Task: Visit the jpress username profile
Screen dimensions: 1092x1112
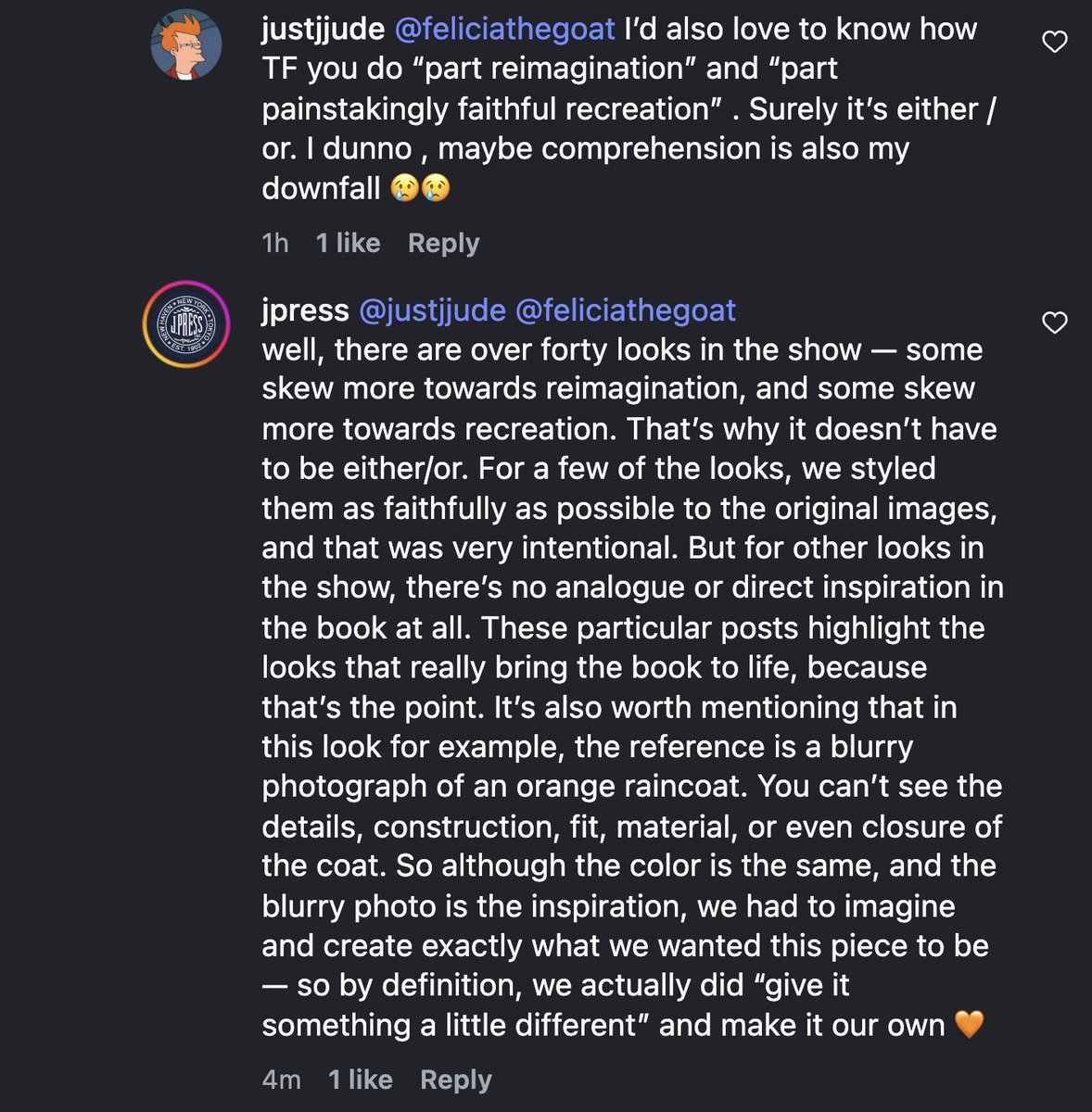Action: (x=305, y=310)
